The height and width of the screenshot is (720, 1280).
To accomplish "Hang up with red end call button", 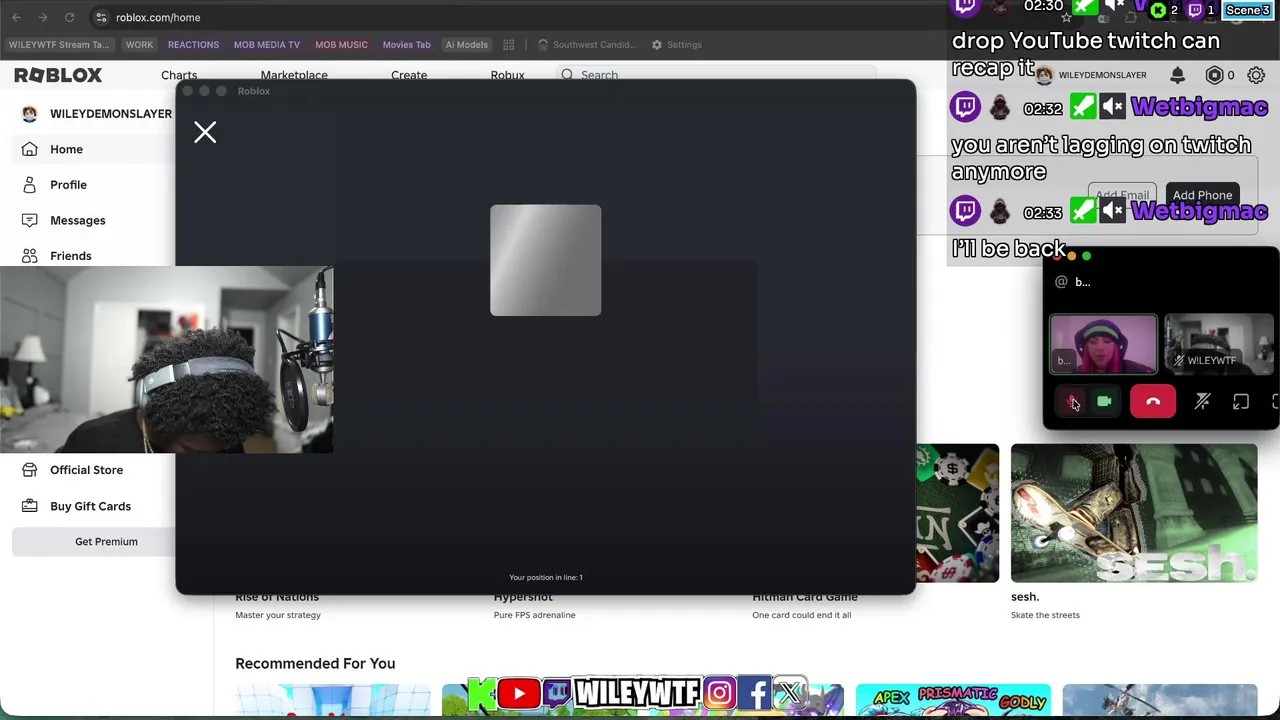I will [x=1153, y=401].
